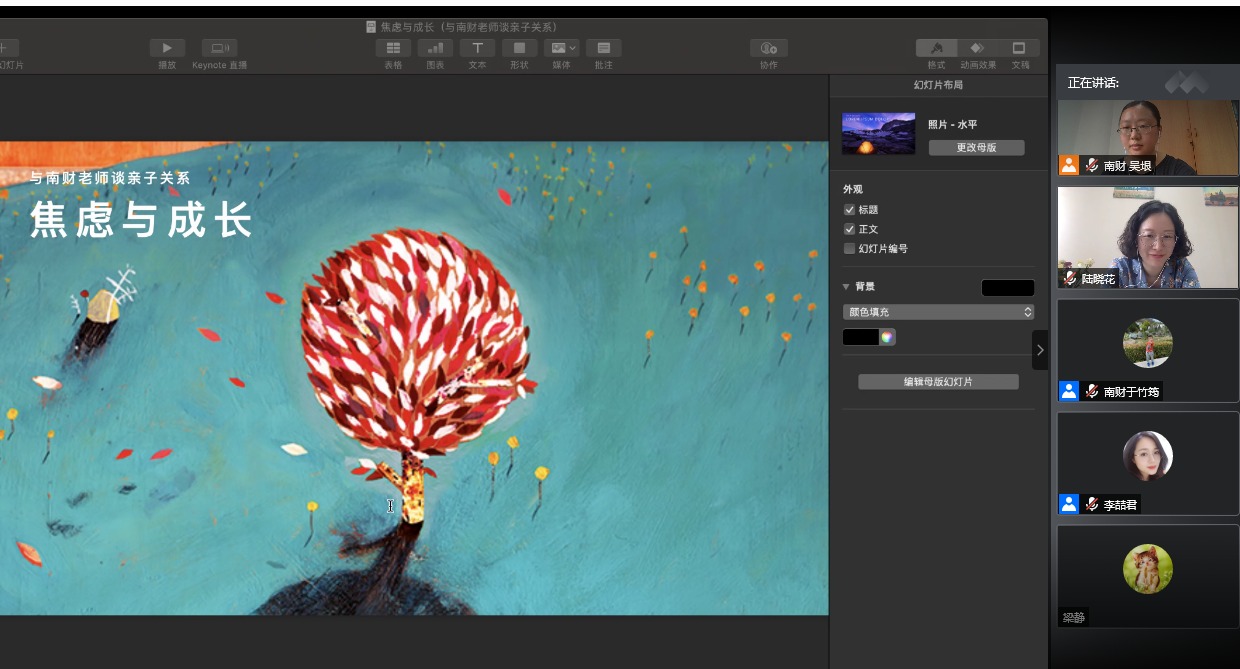Viewport: 1240px width, 669px height.
Task: Click the Play (播放) slideshow button
Action: (167, 48)
